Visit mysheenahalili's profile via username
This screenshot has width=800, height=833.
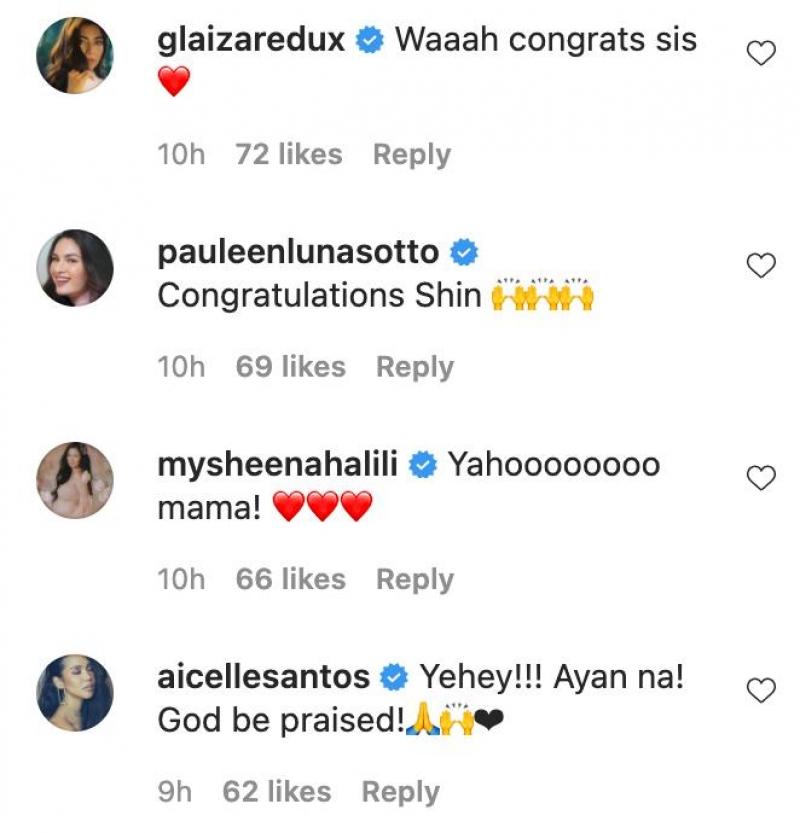click(279, 465)
